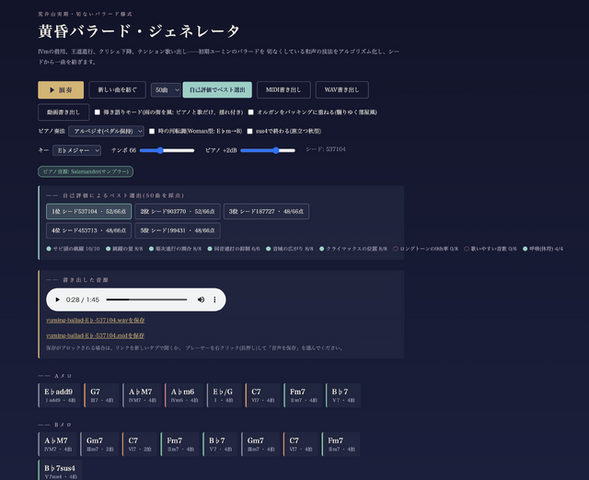Select rank 2 seed 903770 result

click(178, 211)
